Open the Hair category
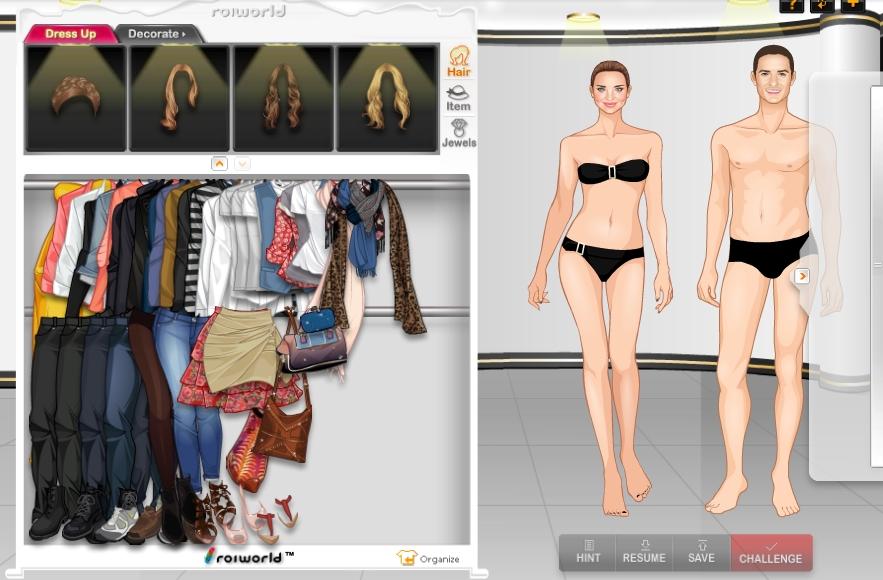The height and width of the screenshot is (580, 883). click(x=459, y=61)
